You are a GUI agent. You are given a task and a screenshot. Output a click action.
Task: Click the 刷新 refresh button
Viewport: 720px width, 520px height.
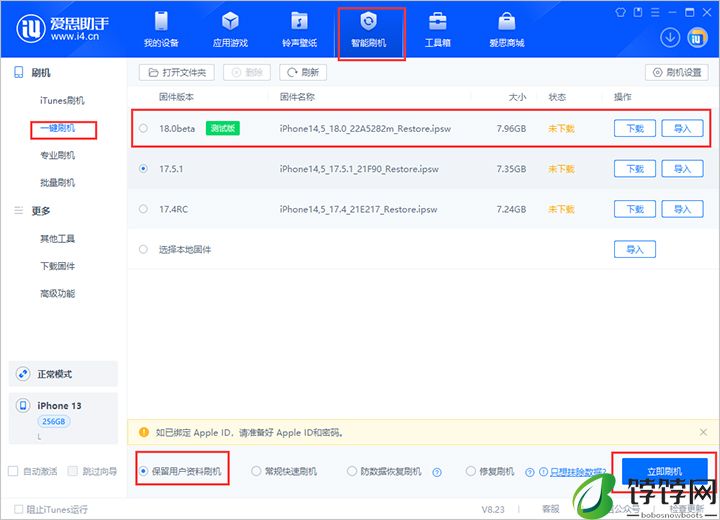[303, 73]
